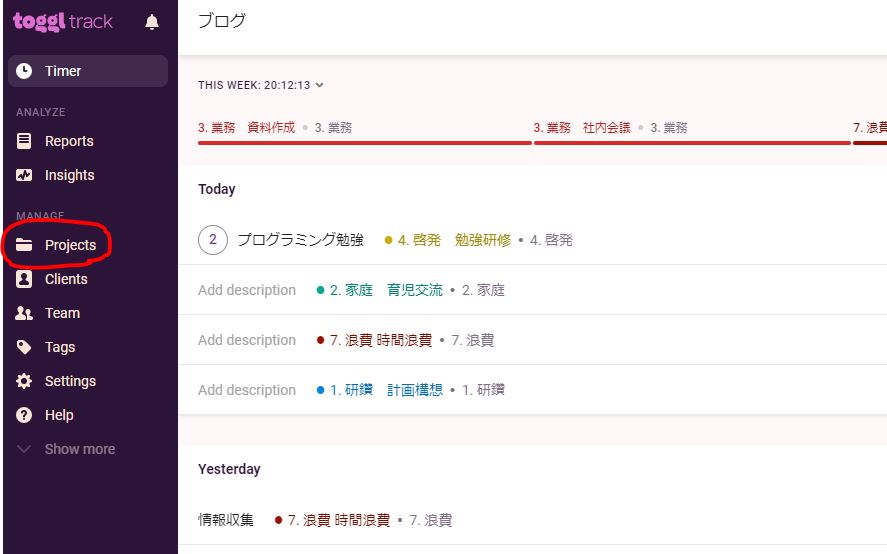
Task: Click the Projects folder icon
Action: click(x=25, y=245)
